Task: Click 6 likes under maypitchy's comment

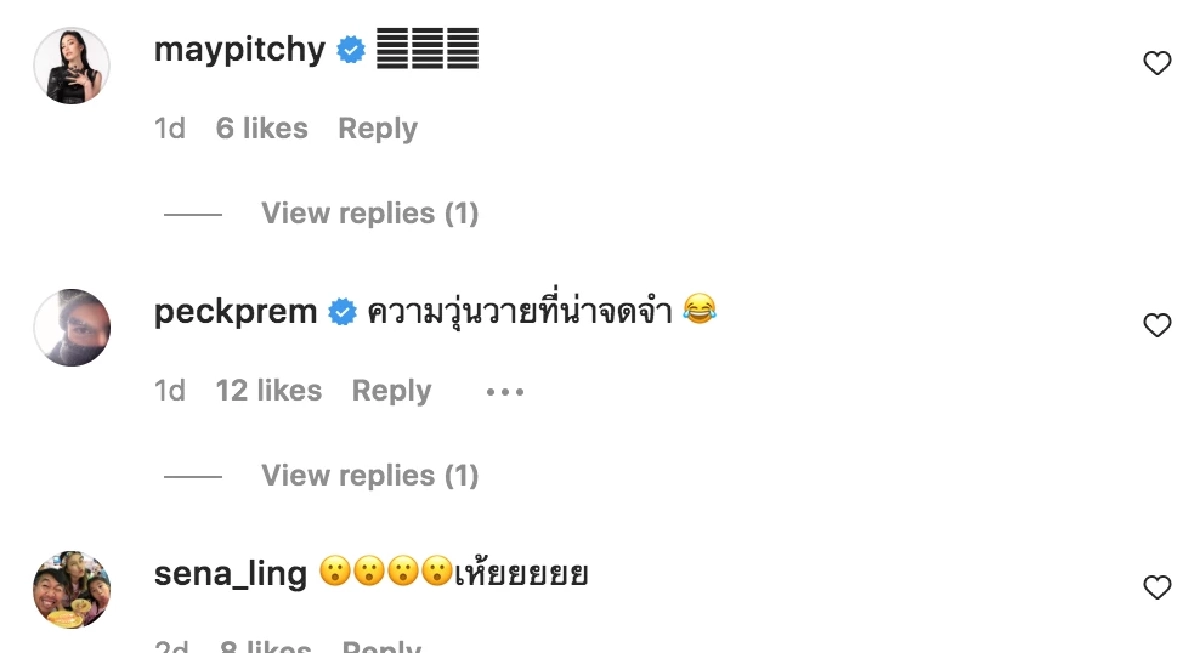Action: [262, 127]
